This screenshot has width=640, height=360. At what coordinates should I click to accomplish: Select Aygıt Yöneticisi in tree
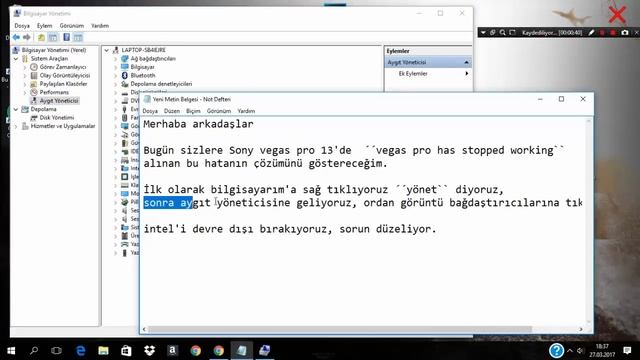click(x=59, y=101)
